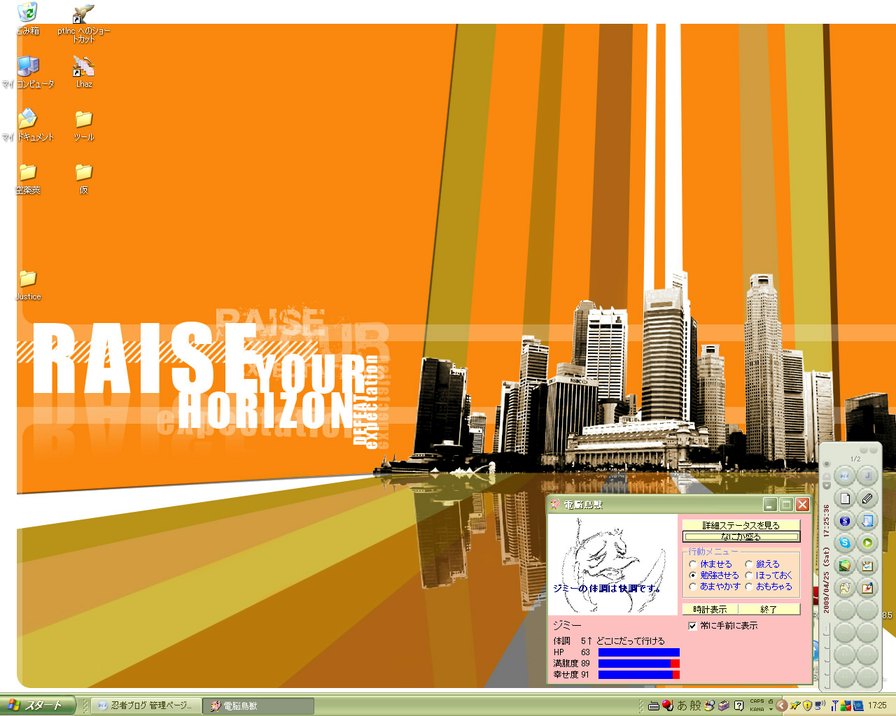Open the マイ ドキュメント desktop icon
This screenshot has height=716, width=896.
(27, 125)
